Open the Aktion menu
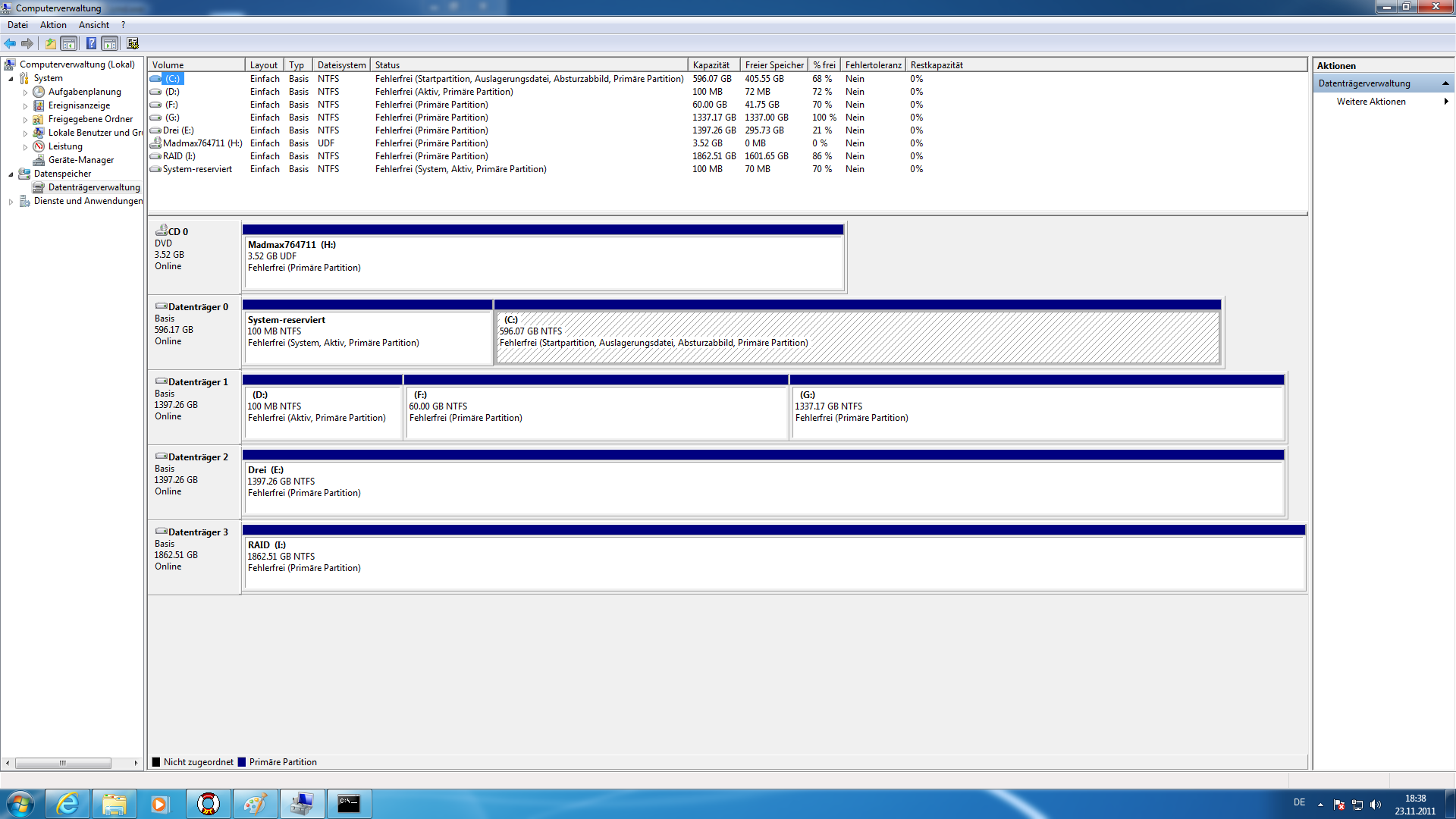 point(53,25)
